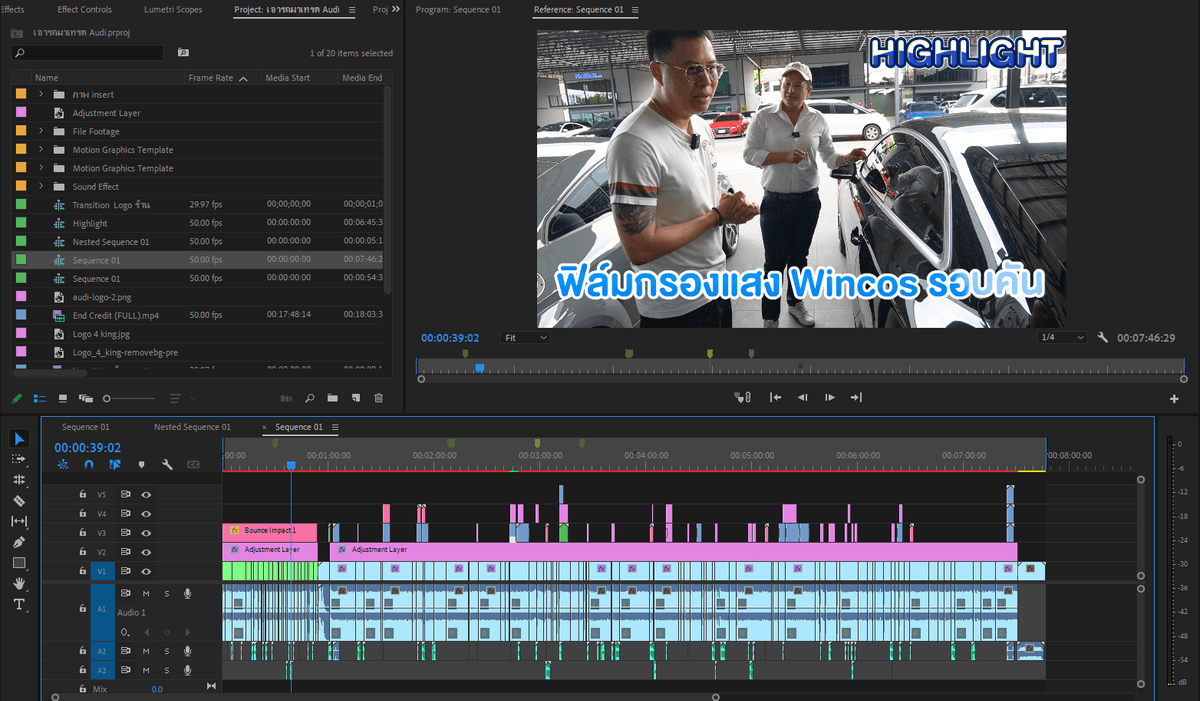1200x701 pixels.
Task: Hide track V5 with its eye icon
Action: click(x=146, y=495)
